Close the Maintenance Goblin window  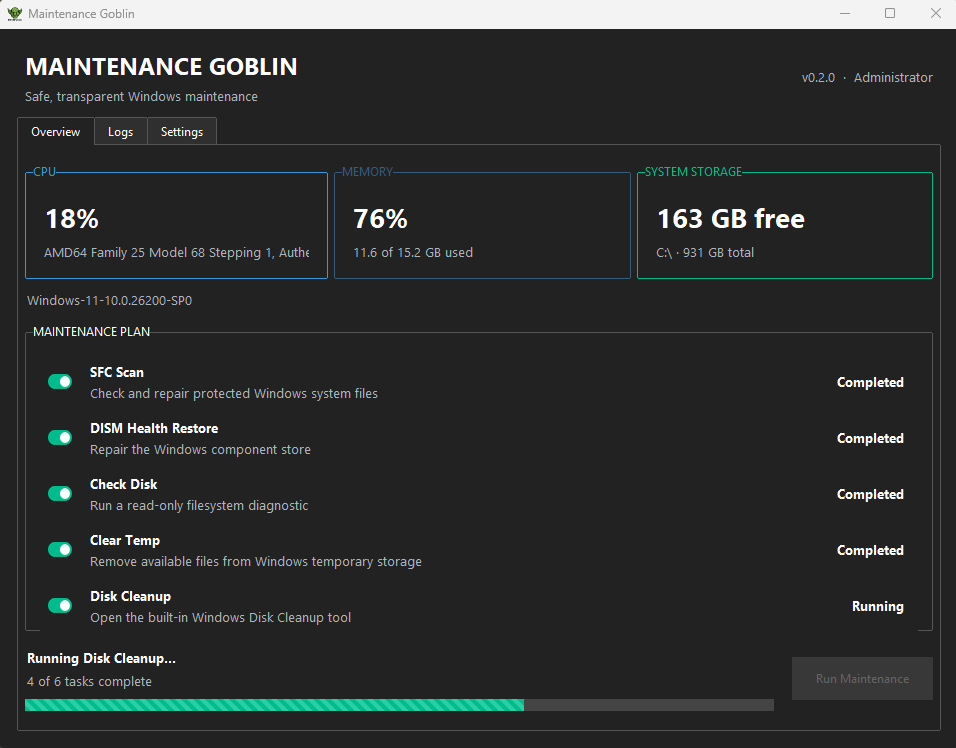[936, 13]
